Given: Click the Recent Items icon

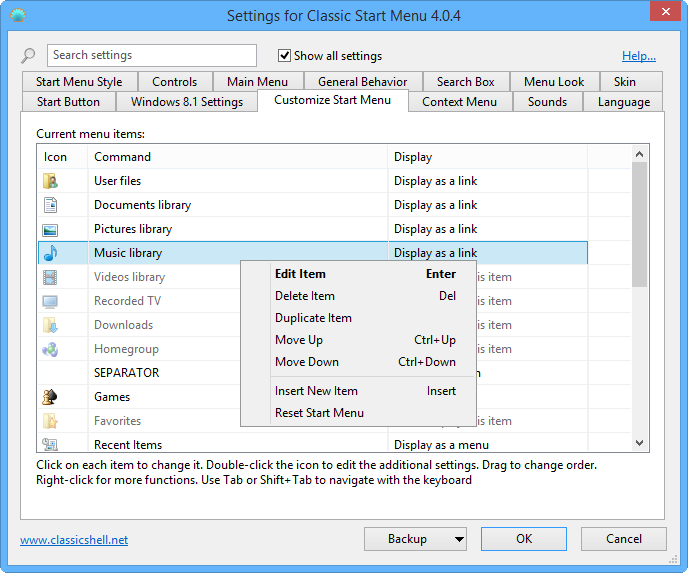Looking at the screenshot, I should coord(50,444).
